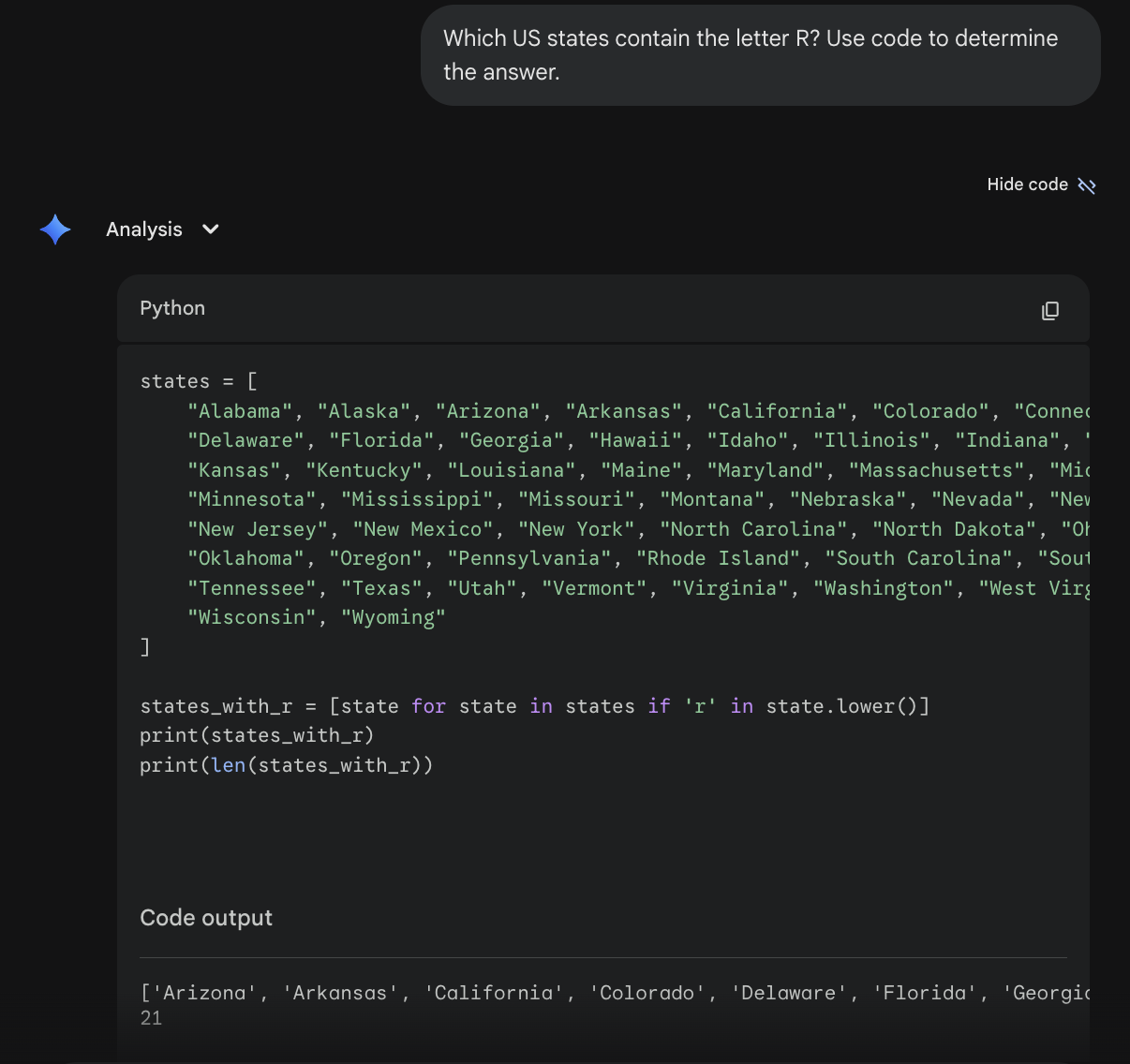Click the print(len(states_with_r)) line
This screenshot has width=1130, height=1064.
pyautogui.click(x=286, y=765)
